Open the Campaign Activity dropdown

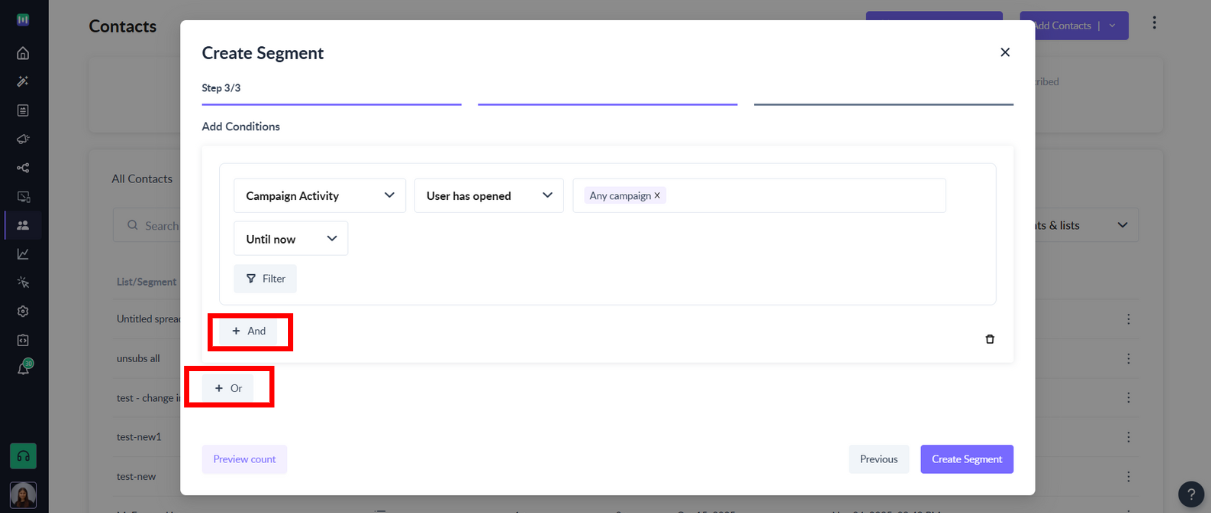(x=320, y=196)
